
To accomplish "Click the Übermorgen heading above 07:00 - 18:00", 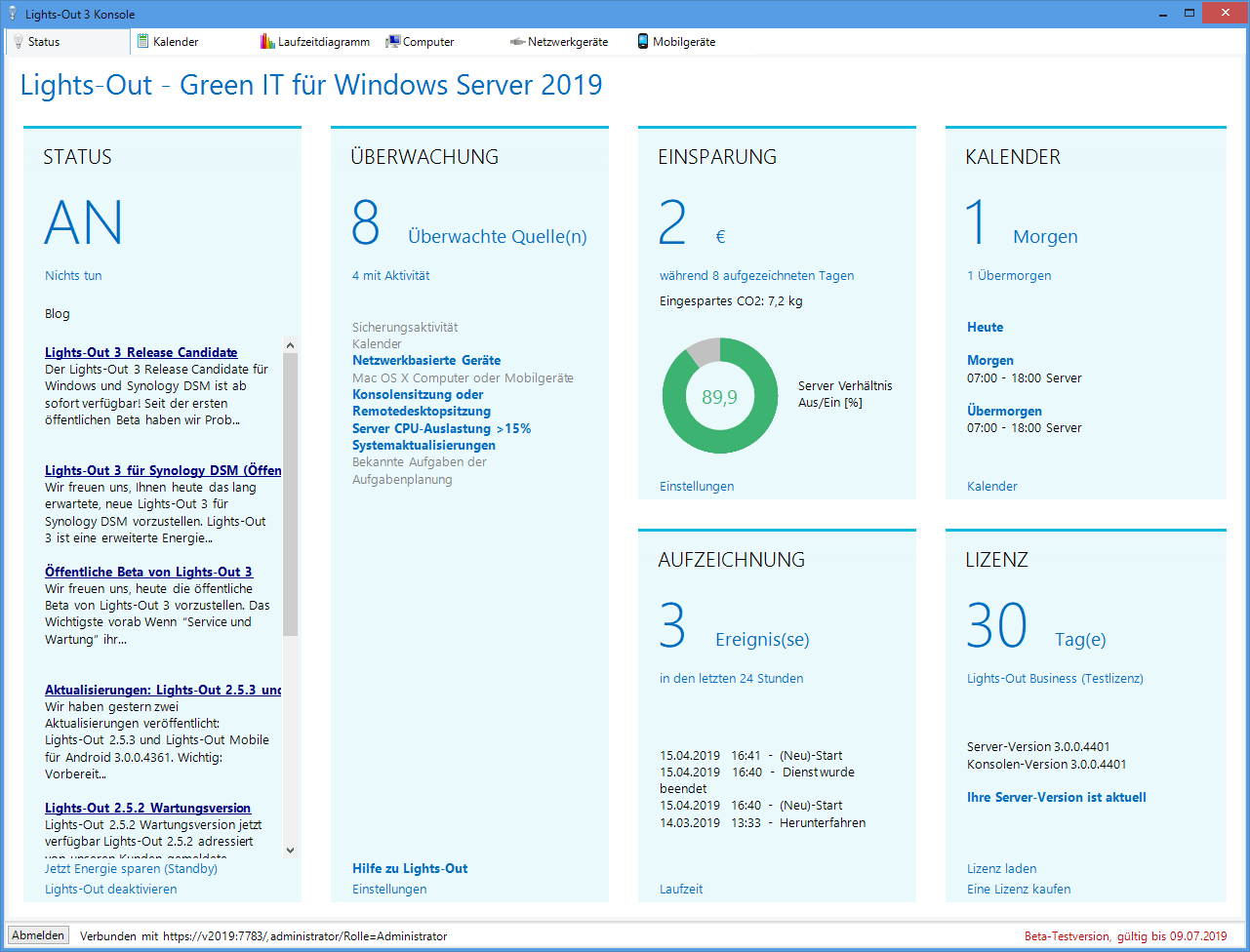I will pos(1004,411).
